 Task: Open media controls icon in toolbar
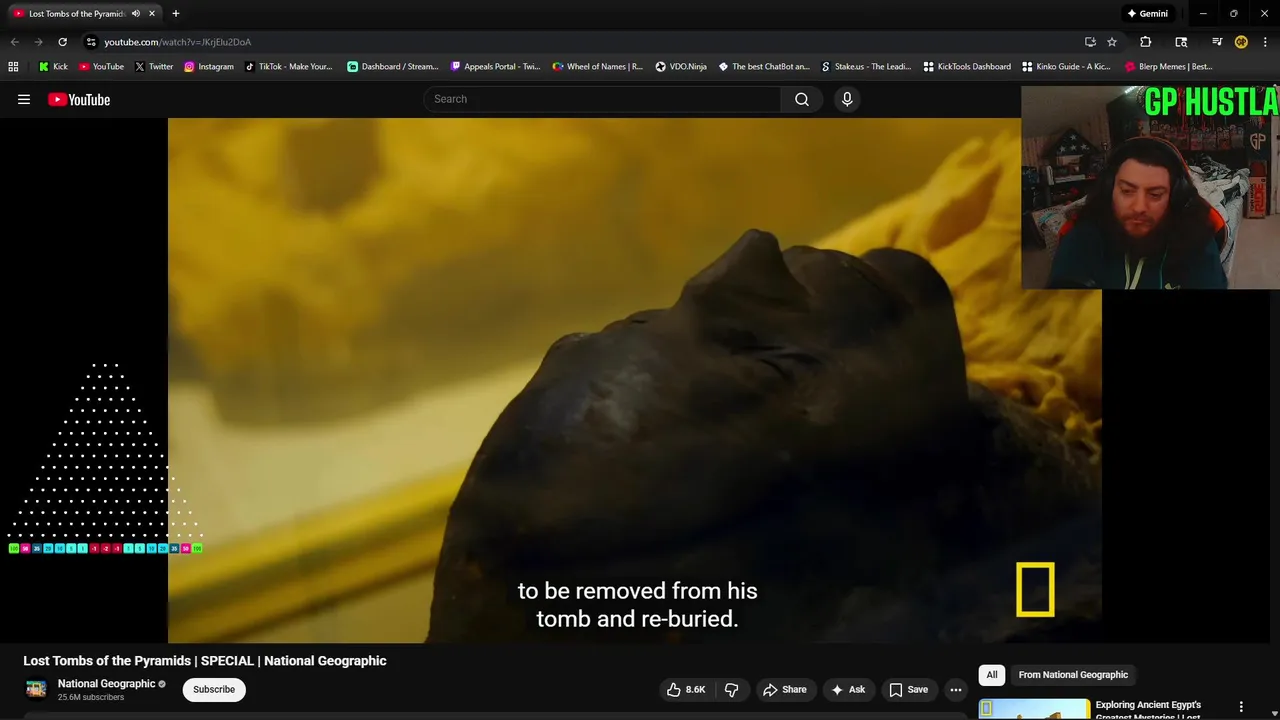tap(1217, 42)
